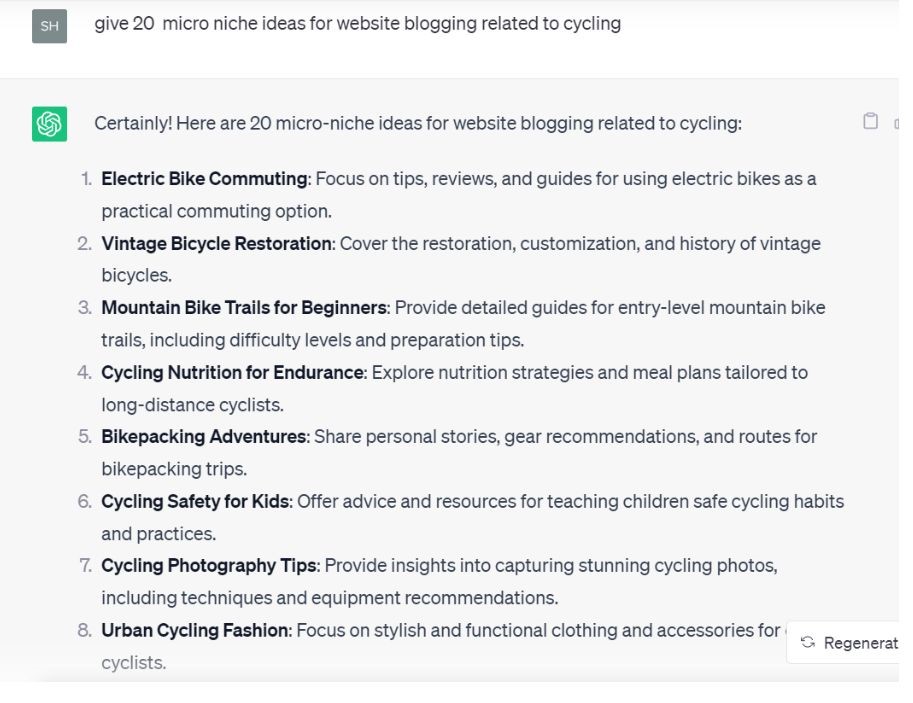913x703 pixels.
Task: Click the "Electric Bike Commuting" heading
Action: (x=204, y=179)
